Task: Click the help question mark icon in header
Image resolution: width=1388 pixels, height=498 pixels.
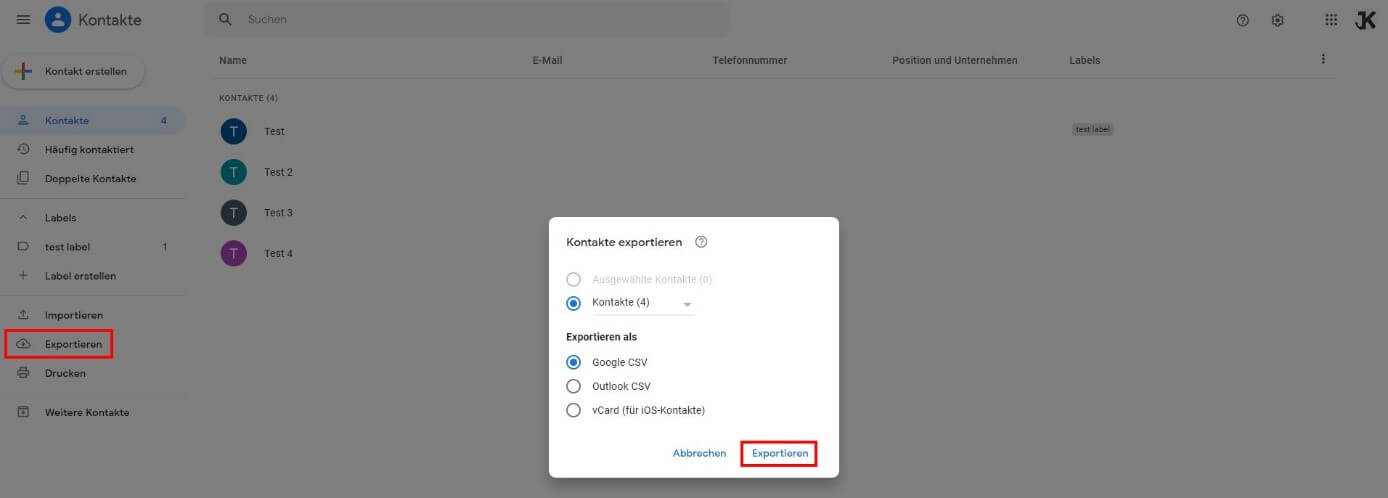Action: [x=1242, y=20]
